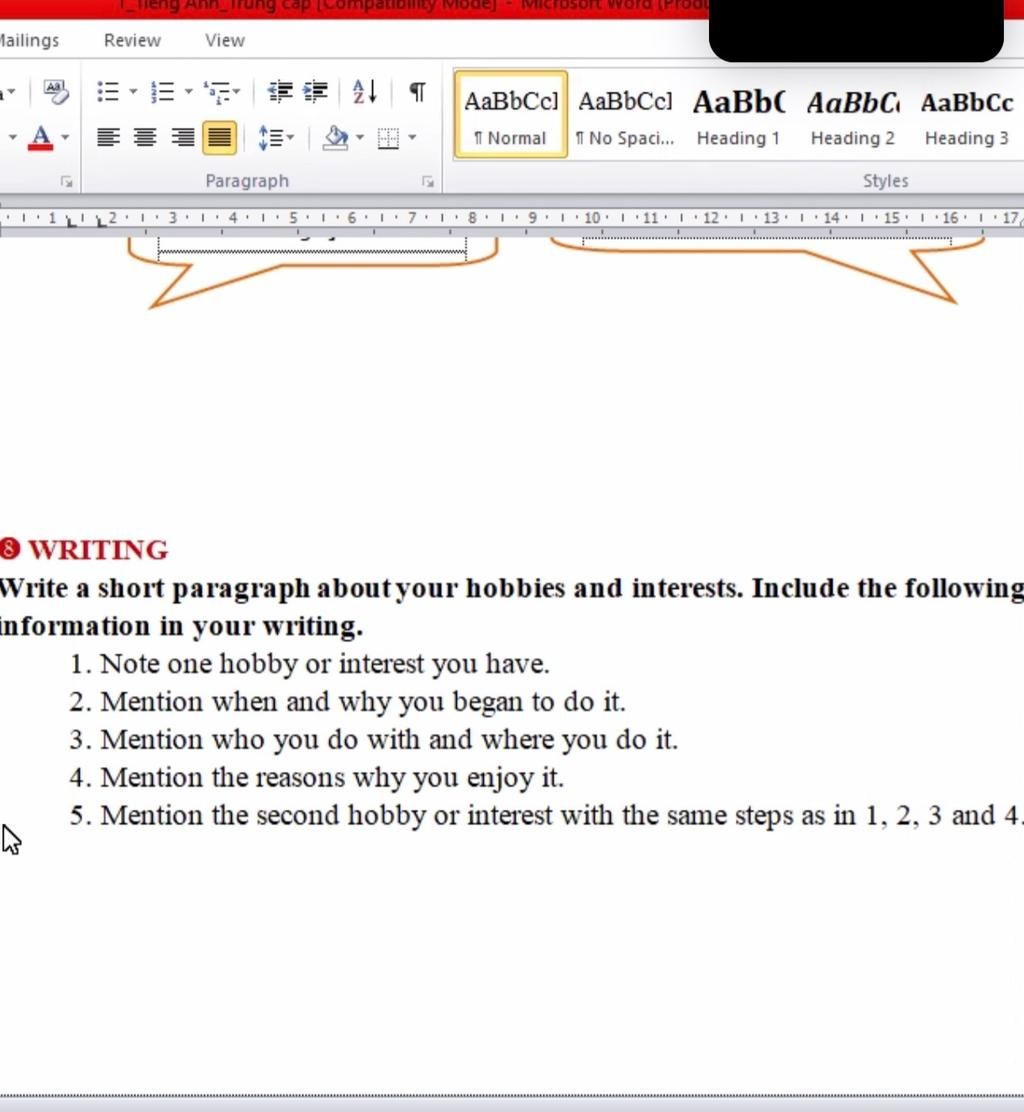Image resolution: width=1024 pixels, height=1112 pixels.
Task: Open the Bullets dropdown arrow
Action: 133,91
